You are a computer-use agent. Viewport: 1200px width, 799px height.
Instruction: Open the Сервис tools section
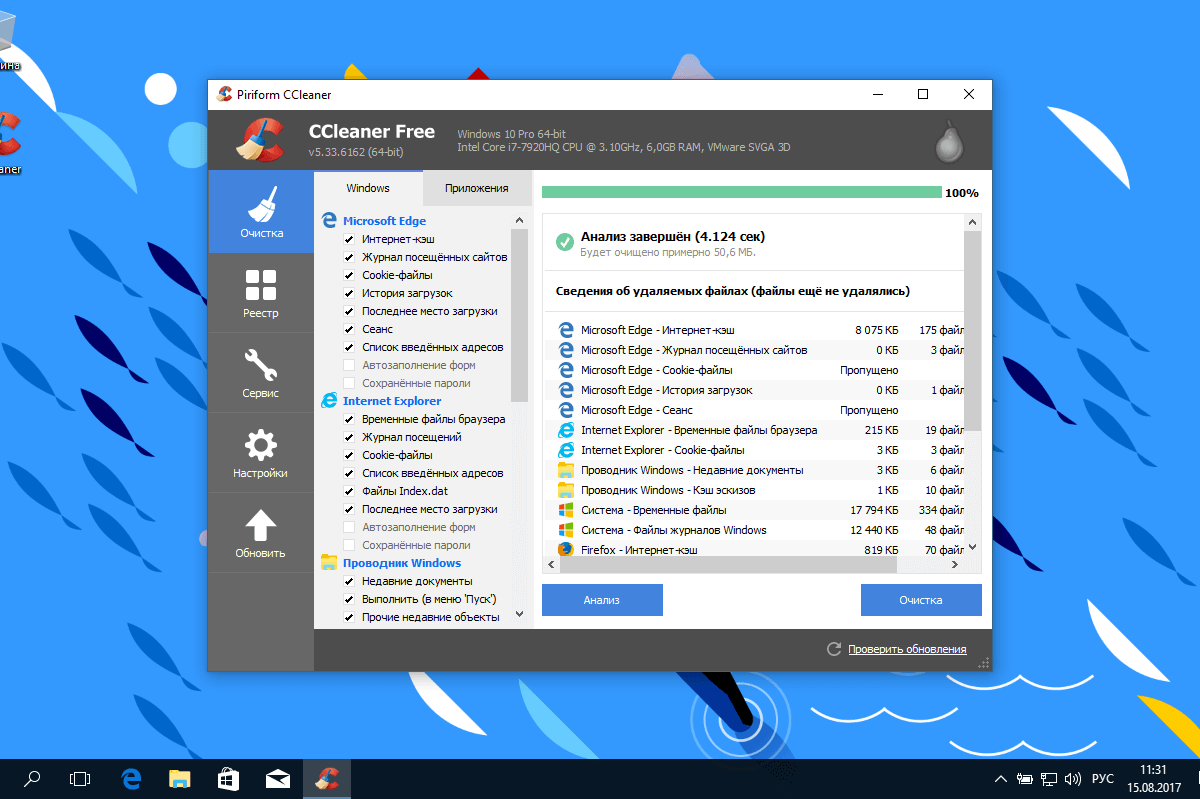260,372
